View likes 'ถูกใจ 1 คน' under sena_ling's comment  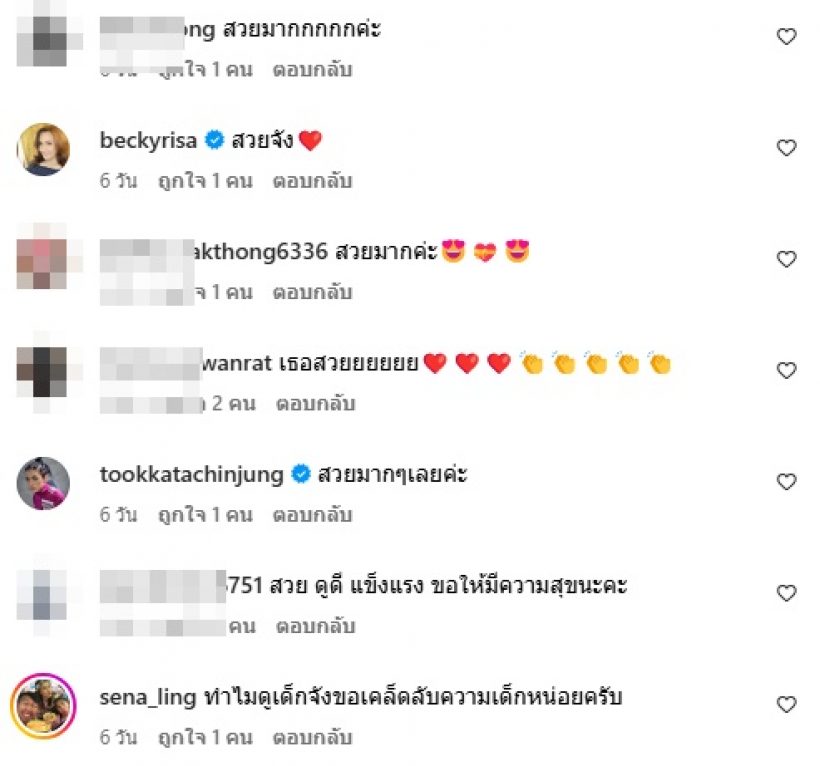206,737
